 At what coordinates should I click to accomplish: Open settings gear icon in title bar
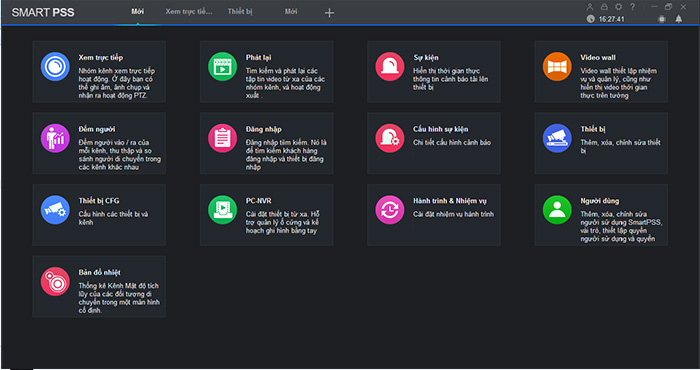tap(618, 7)
